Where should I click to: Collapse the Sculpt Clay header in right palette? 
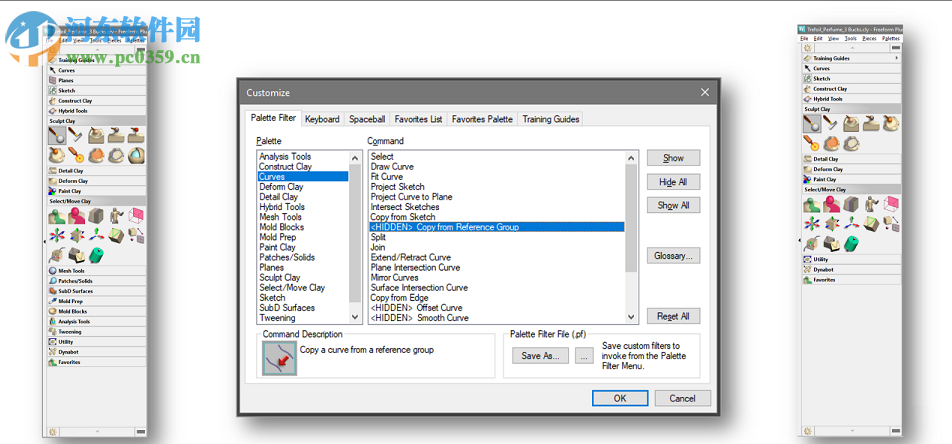pyautogui.click(x=852, y=109)
